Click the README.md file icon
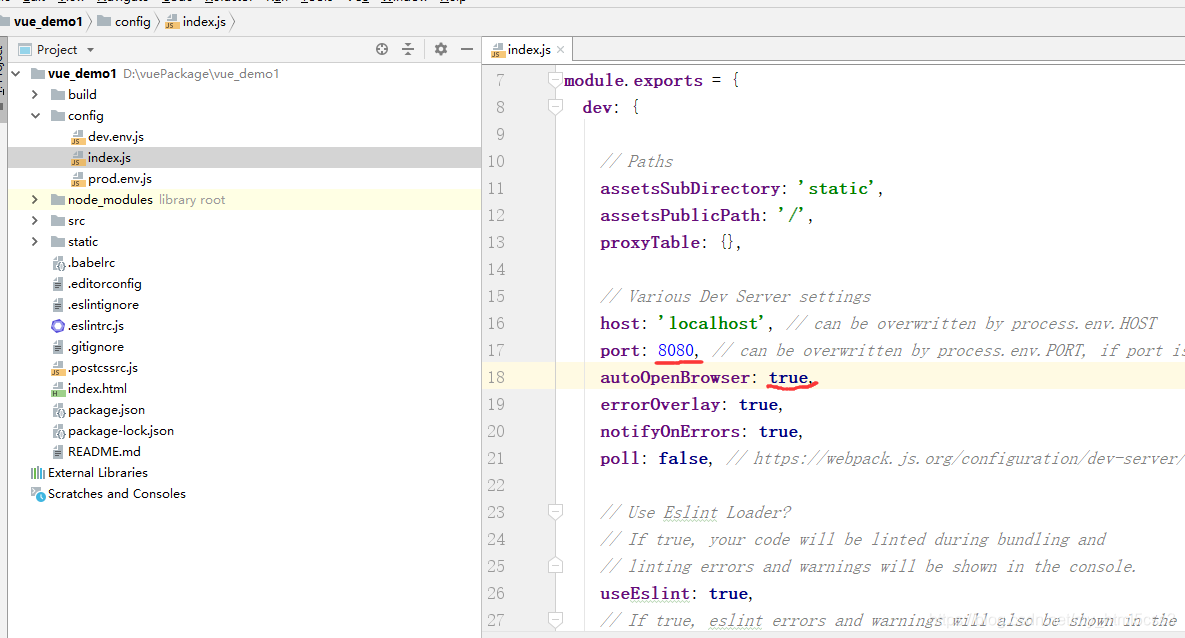The height and width of the screenshot is (638, 1185). (x=58, y=452)
